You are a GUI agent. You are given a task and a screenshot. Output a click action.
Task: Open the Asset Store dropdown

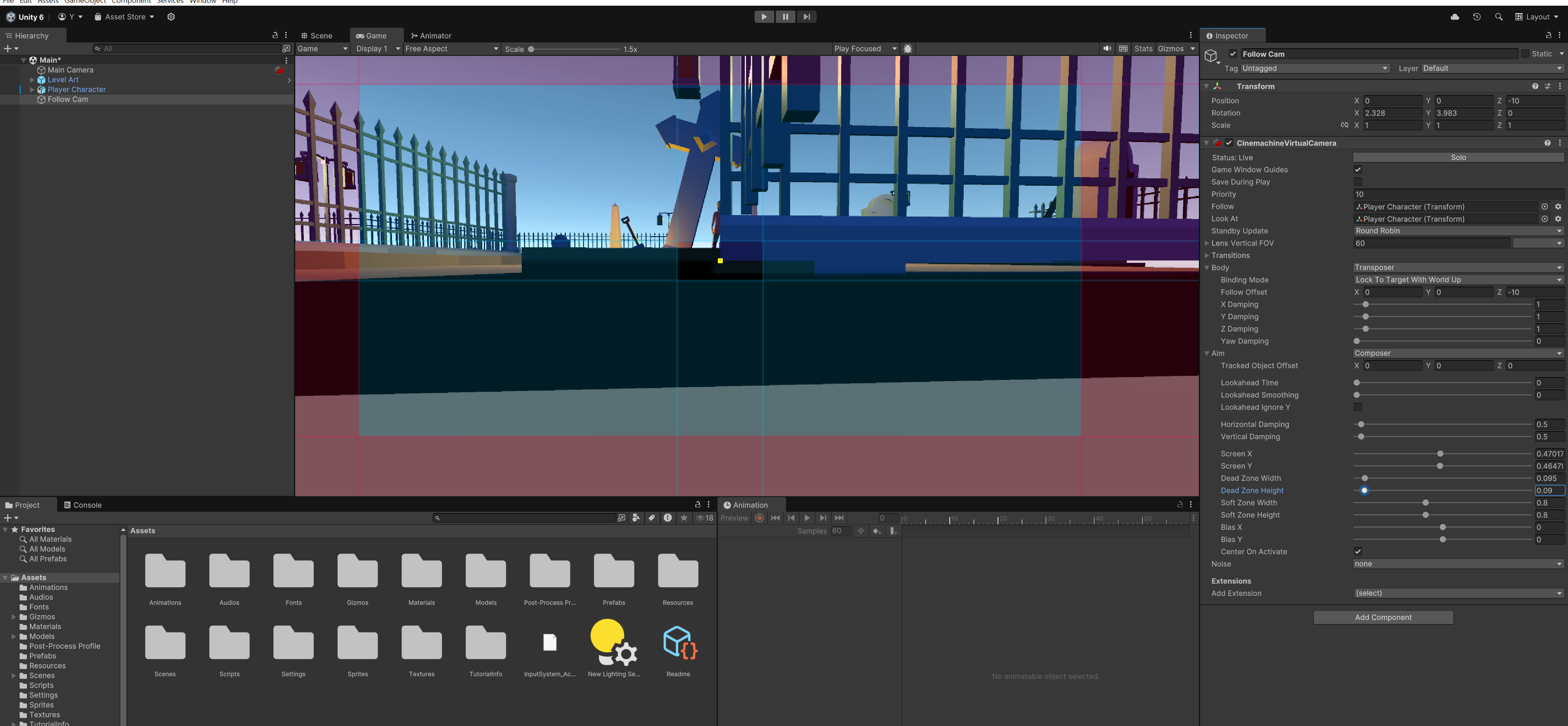click(124, 16)
